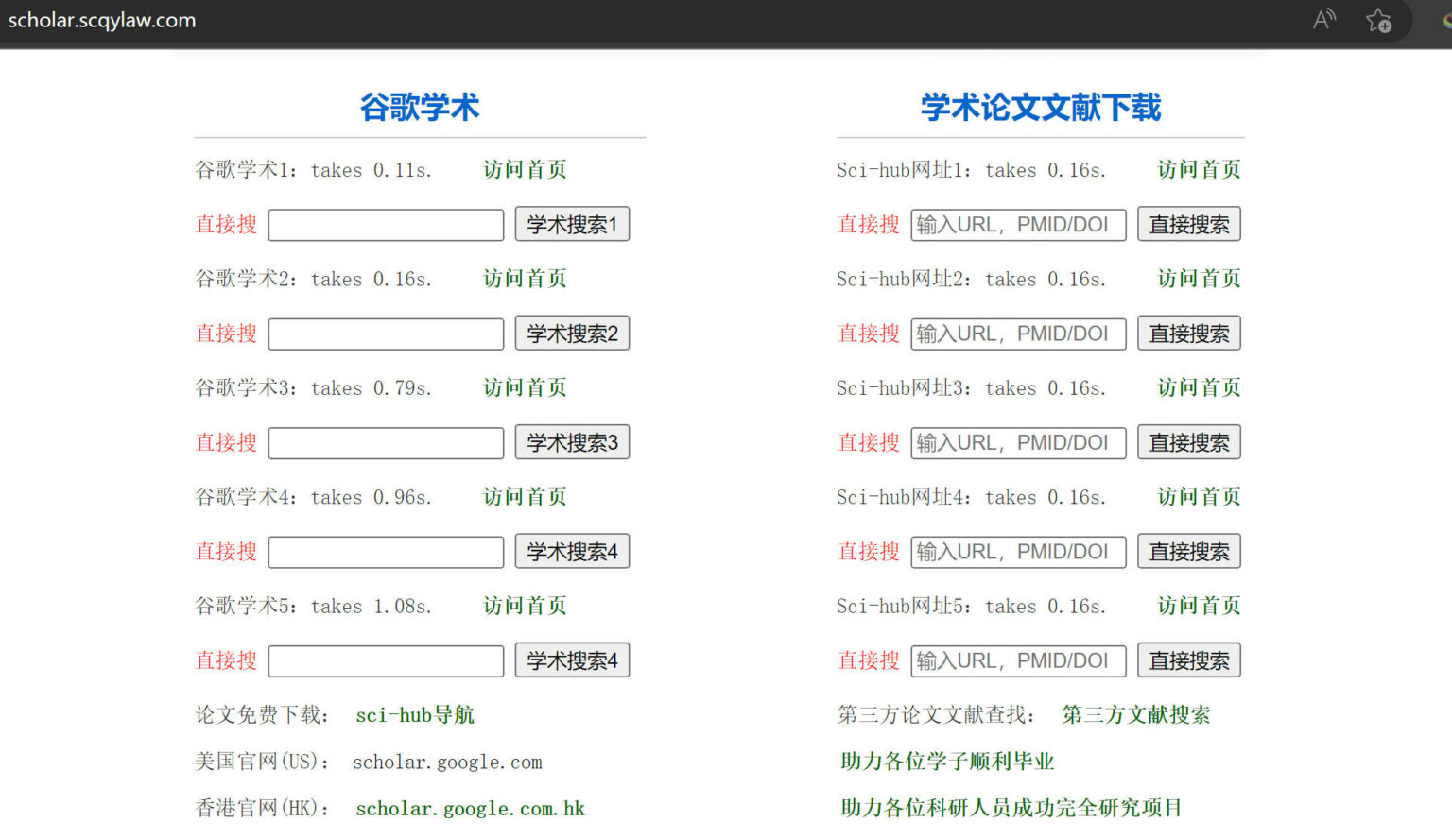Open 访问首页 for 谷歌学术4
Screen dimensions: 1452x840
click(x=524, y=496)
